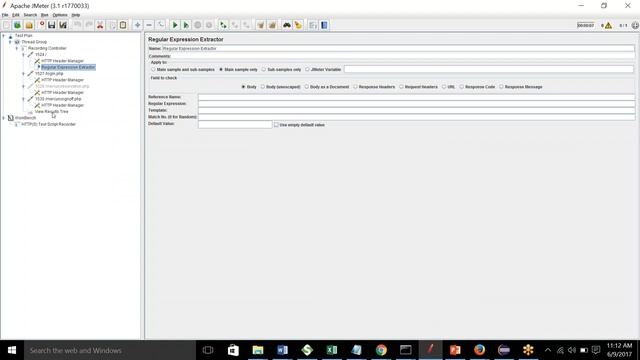Collapse the Recording Controller node
The image size is (640, 360).
tap(17, 48)
